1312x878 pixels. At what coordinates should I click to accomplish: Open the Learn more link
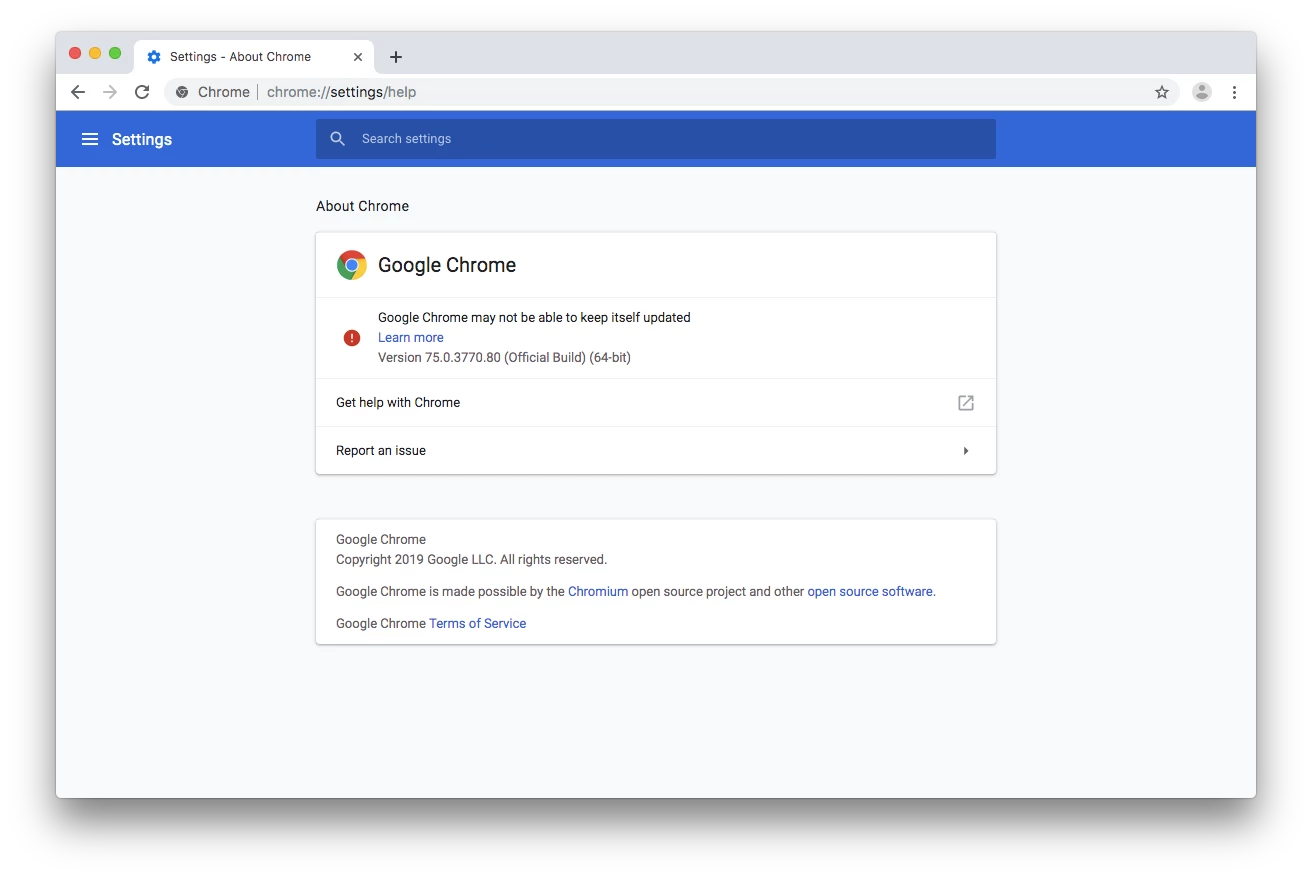click(x=411, y=337)
